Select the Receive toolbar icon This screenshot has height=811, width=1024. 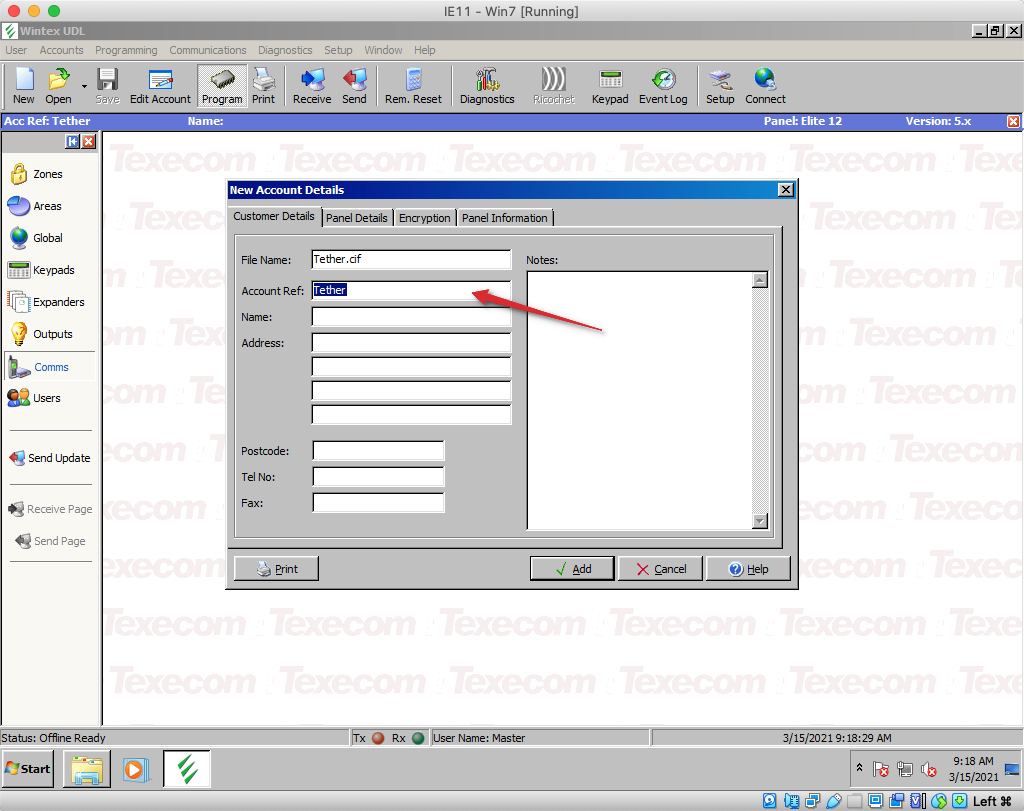click(x=311, y=86)
